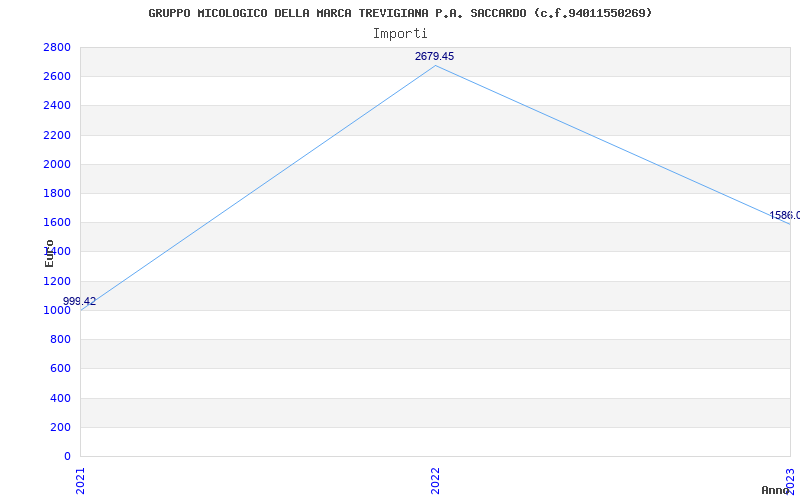Click the 2023 x-axis label
The height and width of the screenshot is (500, 800).
point(790,481)
